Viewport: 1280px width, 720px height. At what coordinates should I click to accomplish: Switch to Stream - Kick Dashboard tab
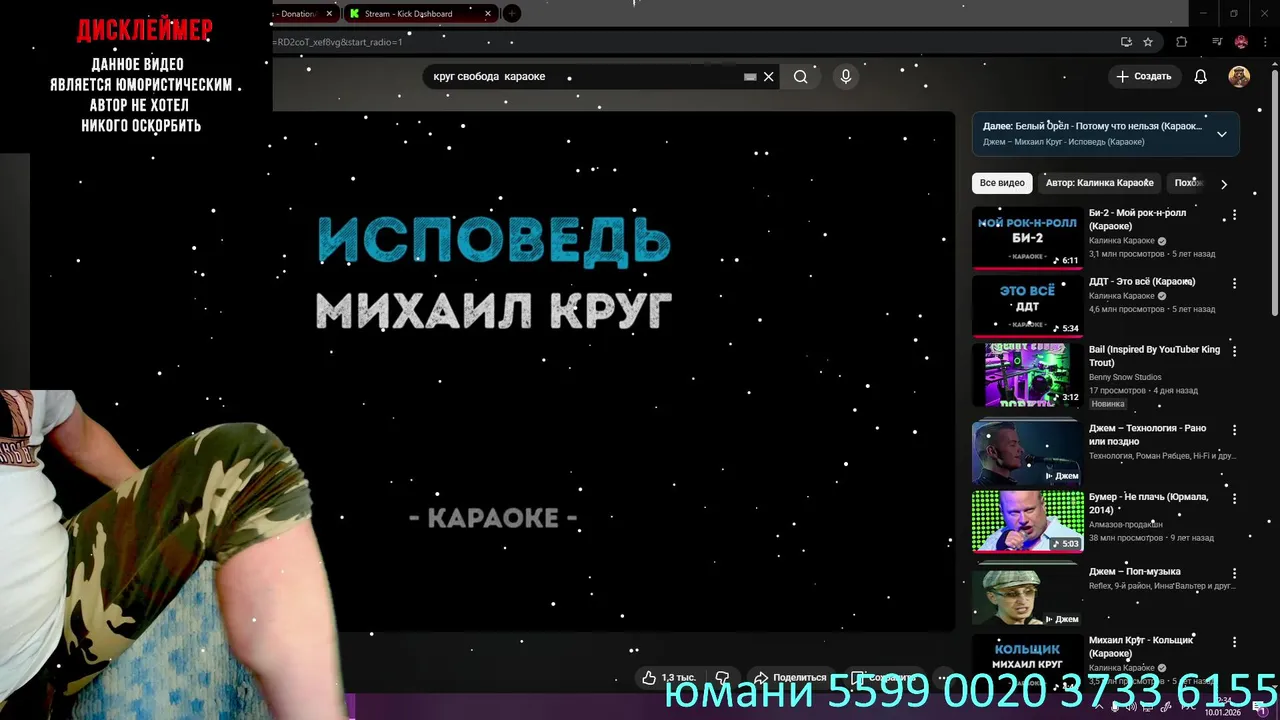(x=420, y=14)
